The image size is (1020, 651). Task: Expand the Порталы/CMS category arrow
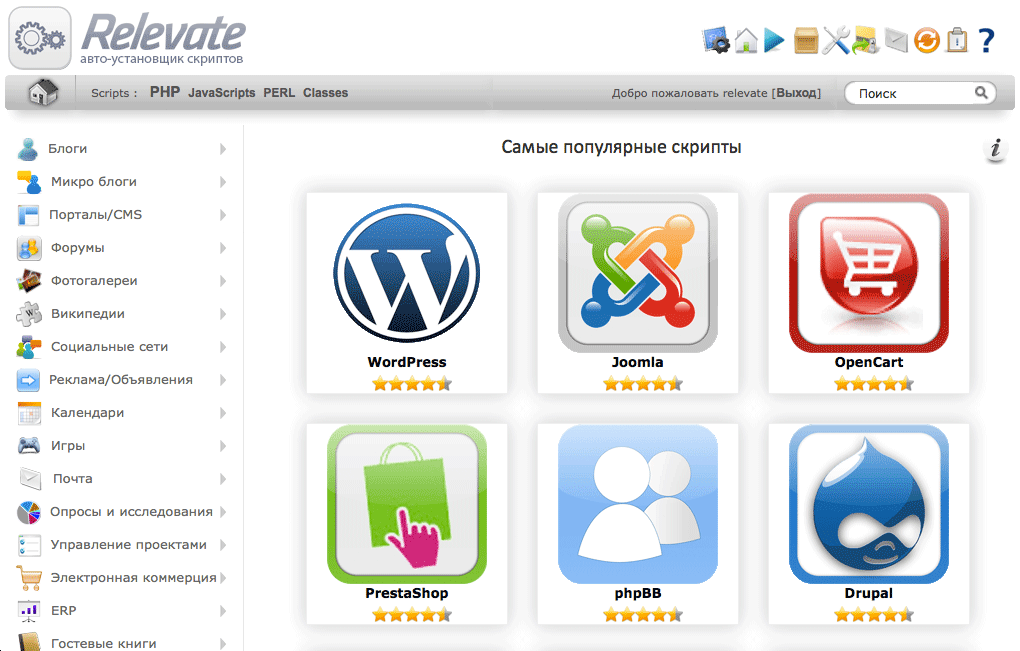click(222, 215)
